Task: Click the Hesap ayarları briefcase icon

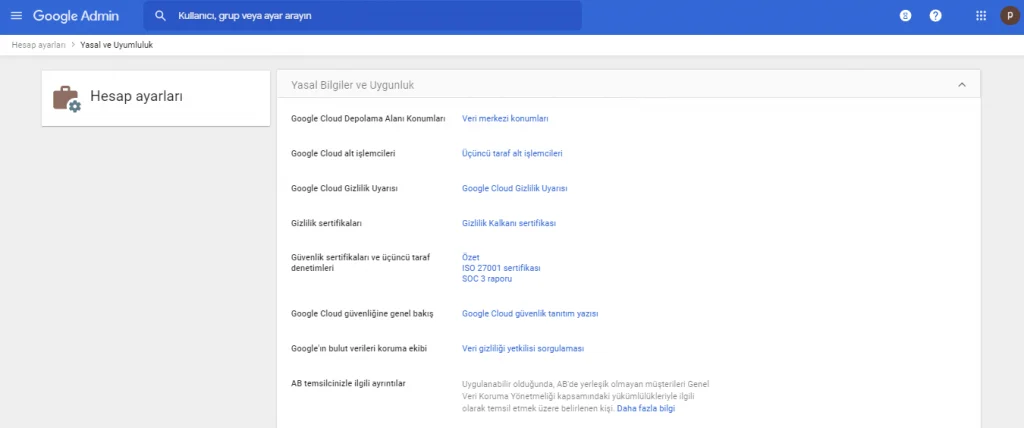Action: [x=67, y=99]
